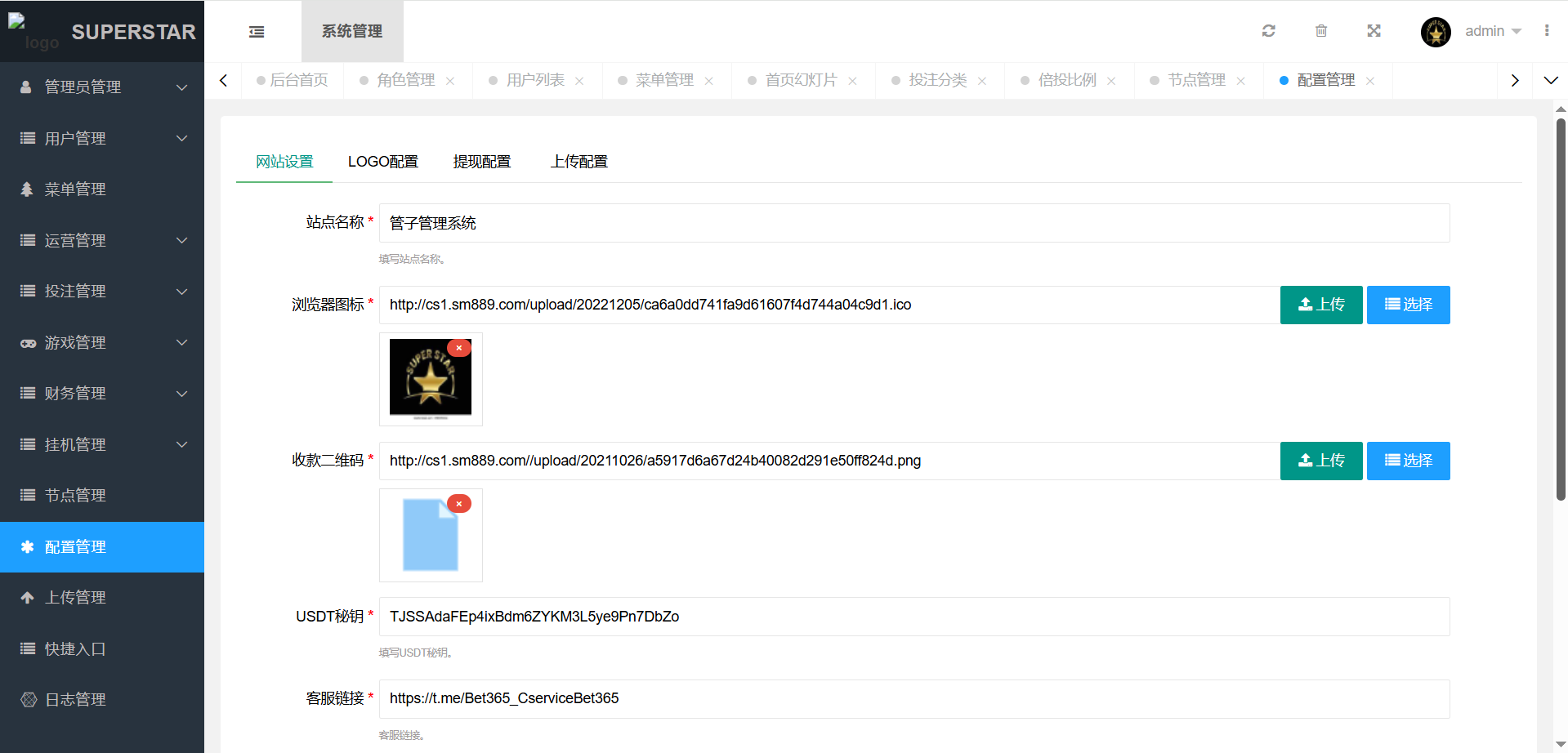The width and height of the screenshot is (1568, 753).
Task: Remove the payment QR code file with red X
Action: pos(459,504)
